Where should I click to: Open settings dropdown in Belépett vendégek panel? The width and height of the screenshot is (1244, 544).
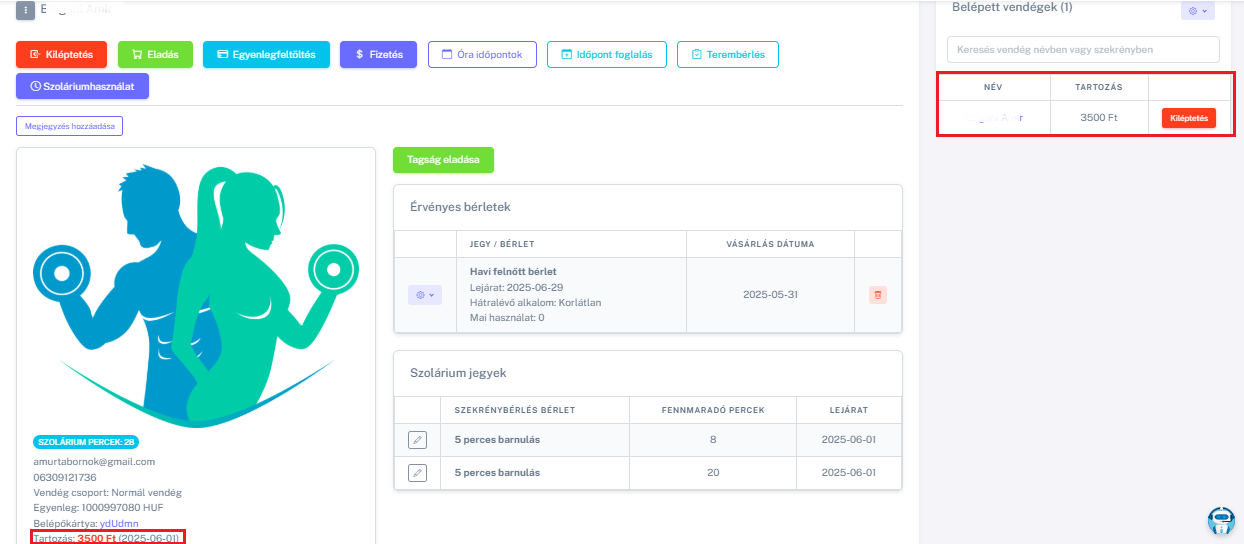pyautogui.click(x=1196, y=10)
